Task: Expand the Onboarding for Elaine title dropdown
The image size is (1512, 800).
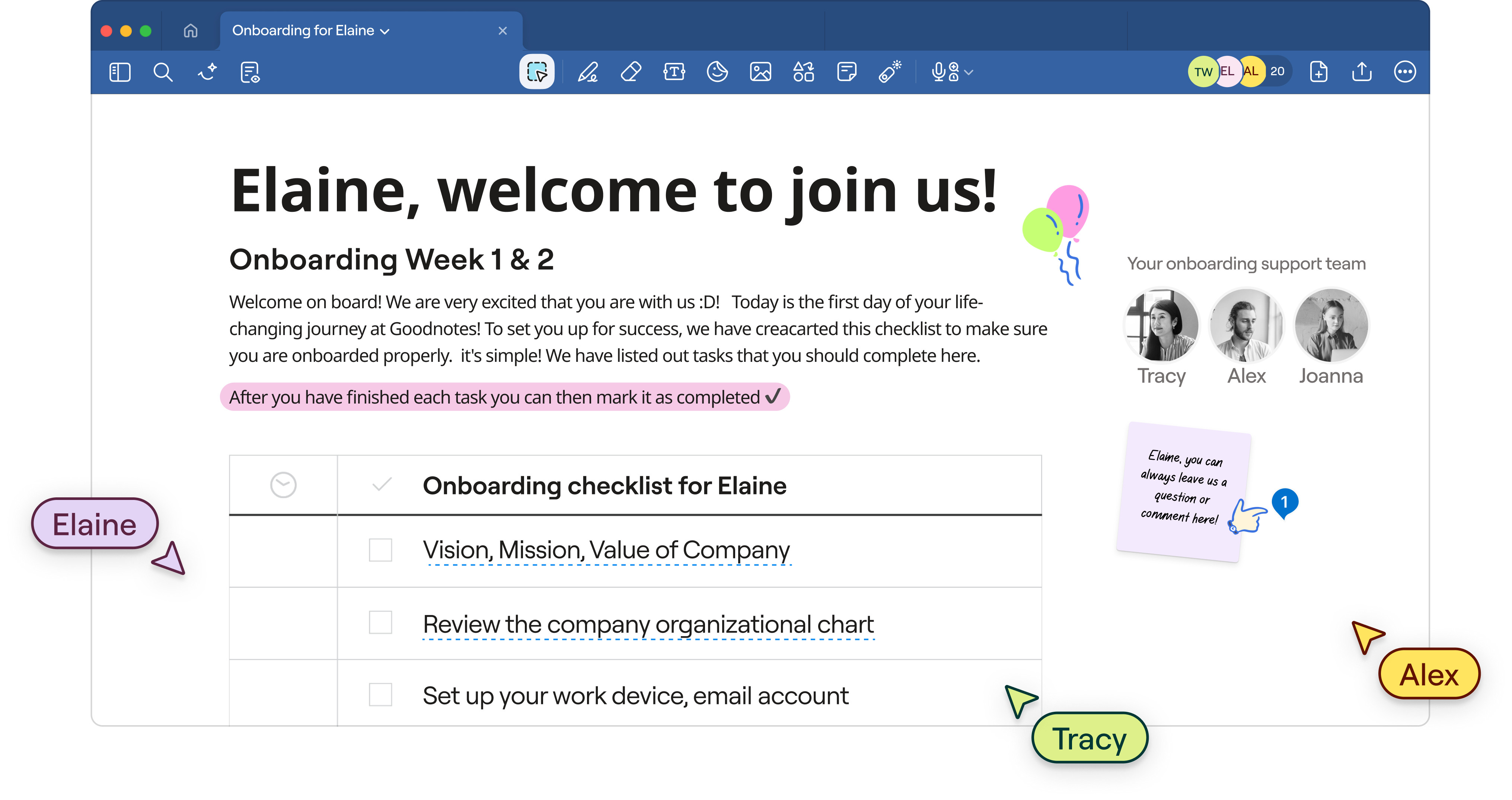Action: click(x=385, y=32)
